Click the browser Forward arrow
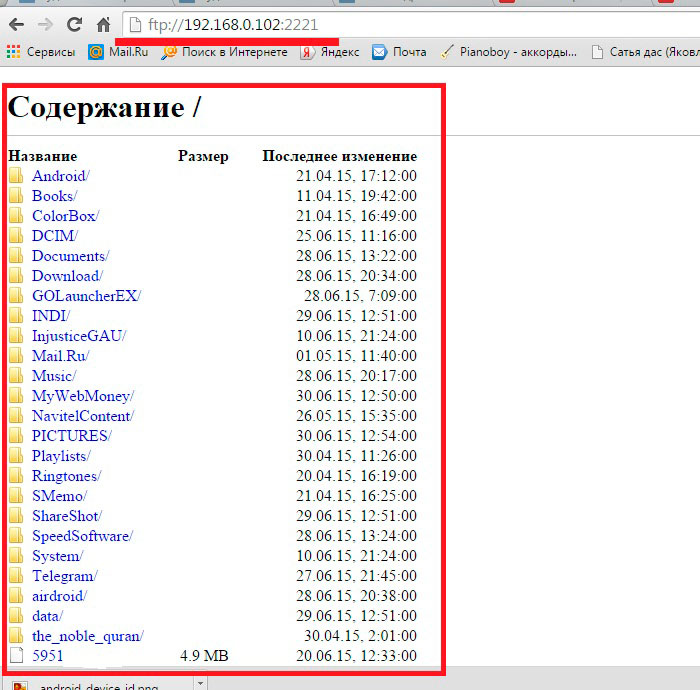Image resolution: width=700 pixels, height=690 pixels. tap(45, 24)
